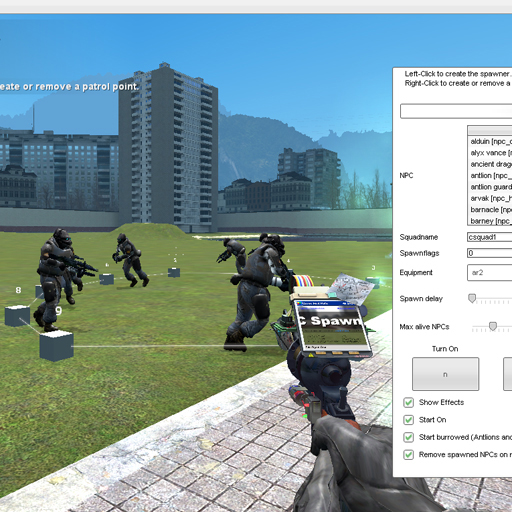Choose antlion guard NPC entry
Image resolution: width=512 pixels, height=512 pixels.
coord(490,187)
